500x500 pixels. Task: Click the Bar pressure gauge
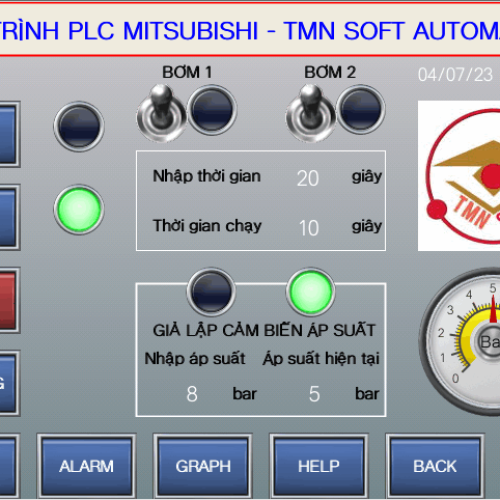pyautogui.click(x=460, y=342)
